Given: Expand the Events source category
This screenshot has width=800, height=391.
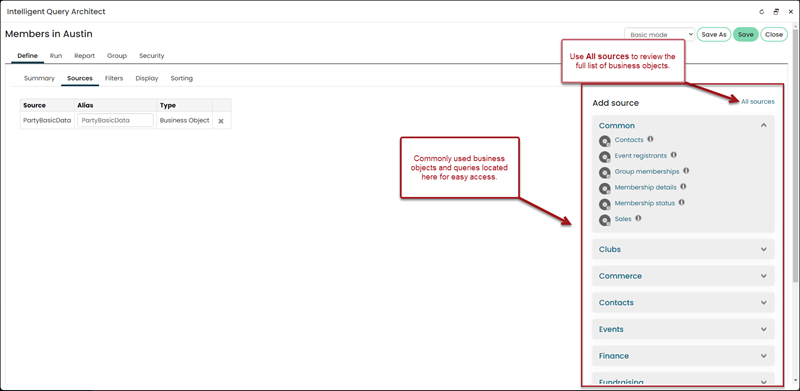Looking at the screenshot, I should pos(683,329).
